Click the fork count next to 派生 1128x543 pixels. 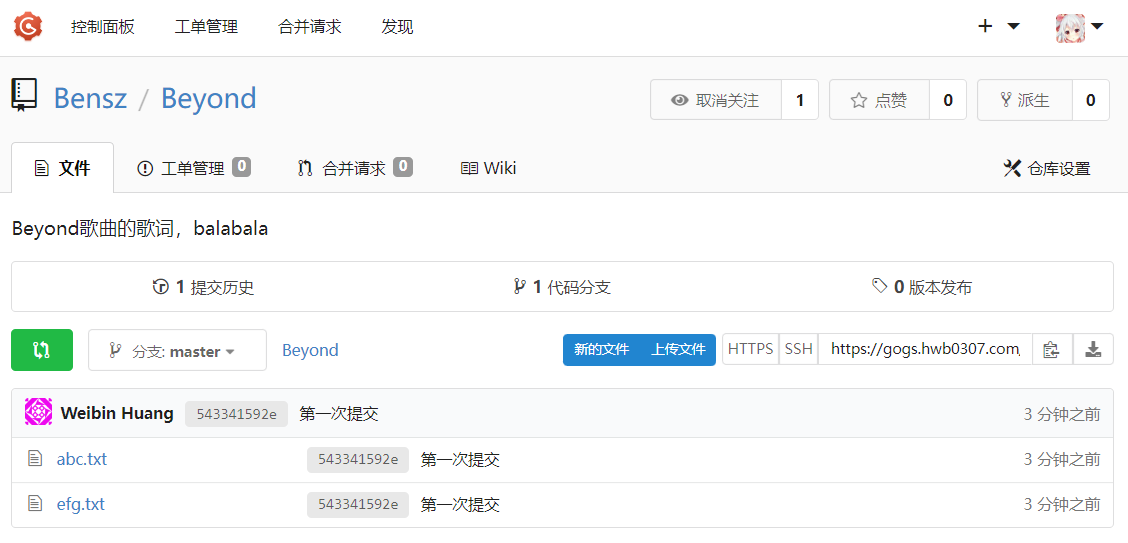(x=1091, y=100)
